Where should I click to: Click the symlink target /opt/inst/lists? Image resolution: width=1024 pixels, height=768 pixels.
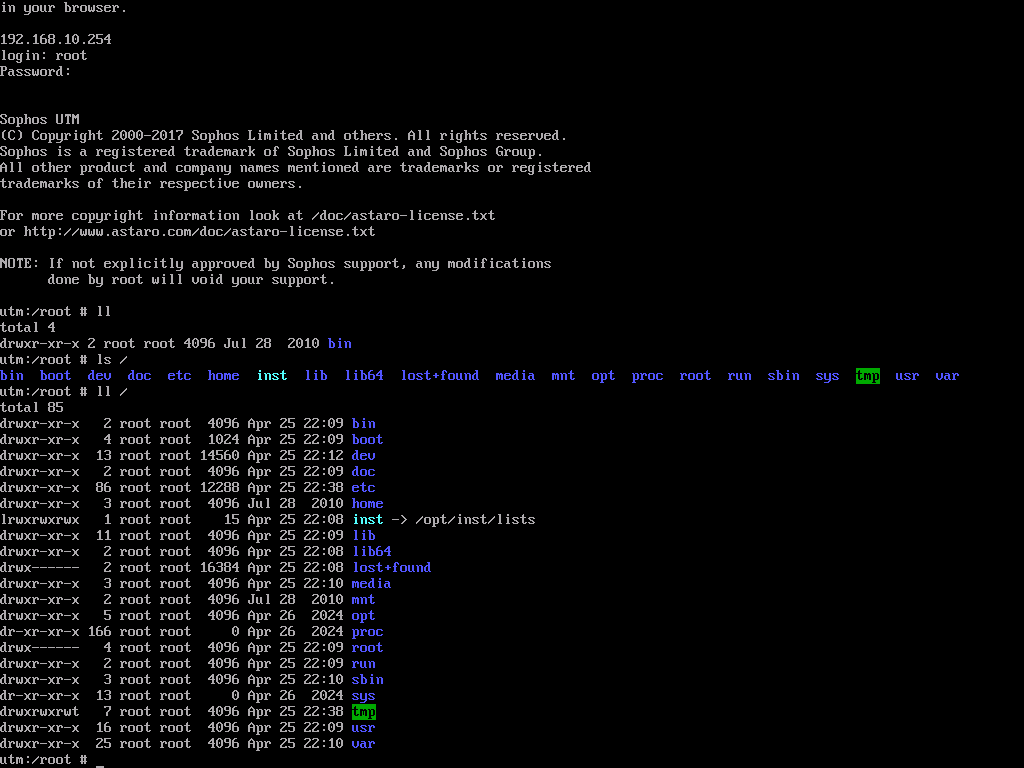pos(475,520)
